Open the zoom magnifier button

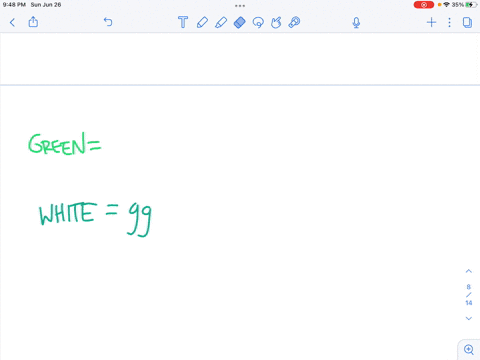coord(469,350)
